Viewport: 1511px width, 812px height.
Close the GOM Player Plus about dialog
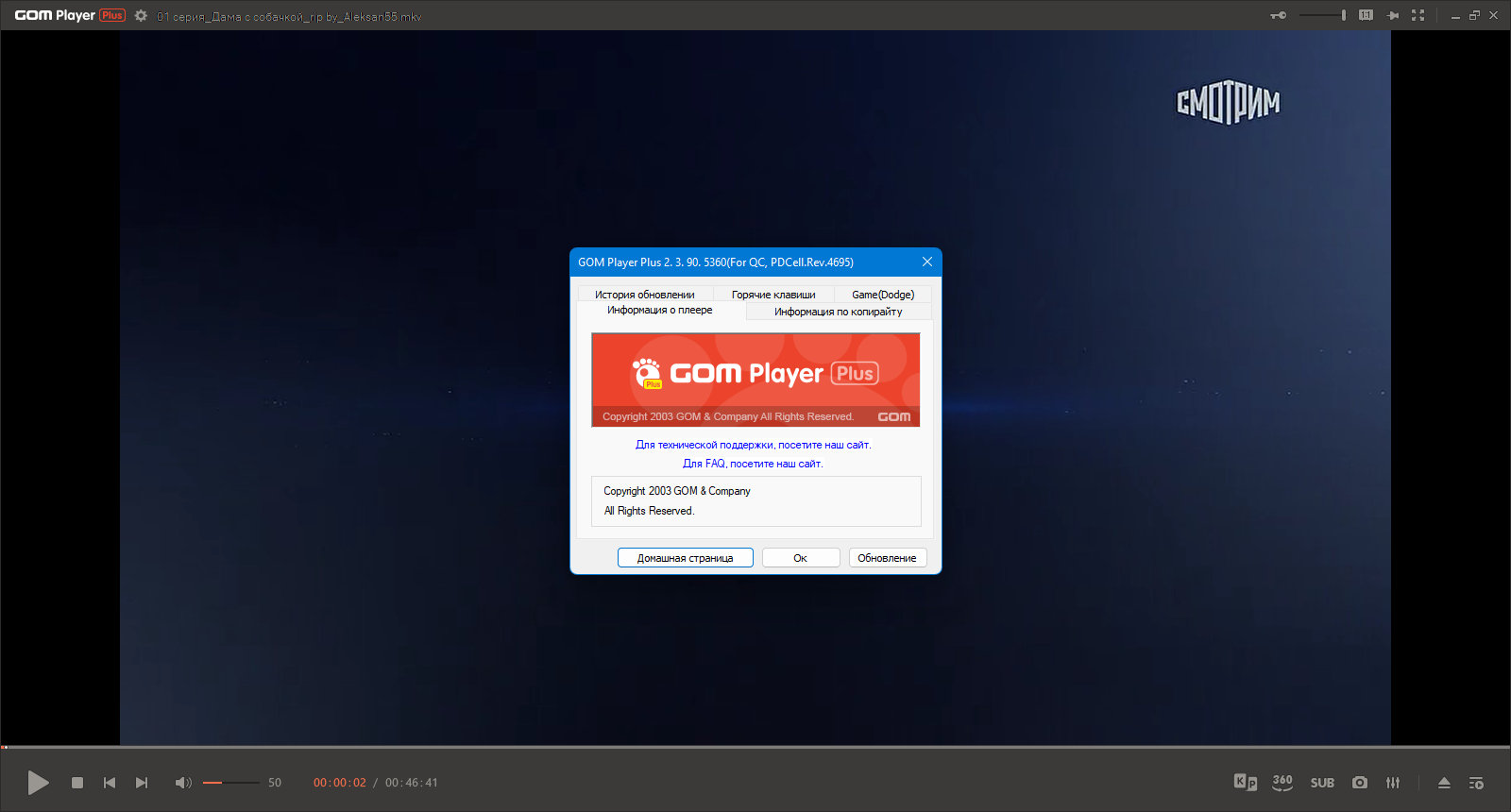pos(927,262)
